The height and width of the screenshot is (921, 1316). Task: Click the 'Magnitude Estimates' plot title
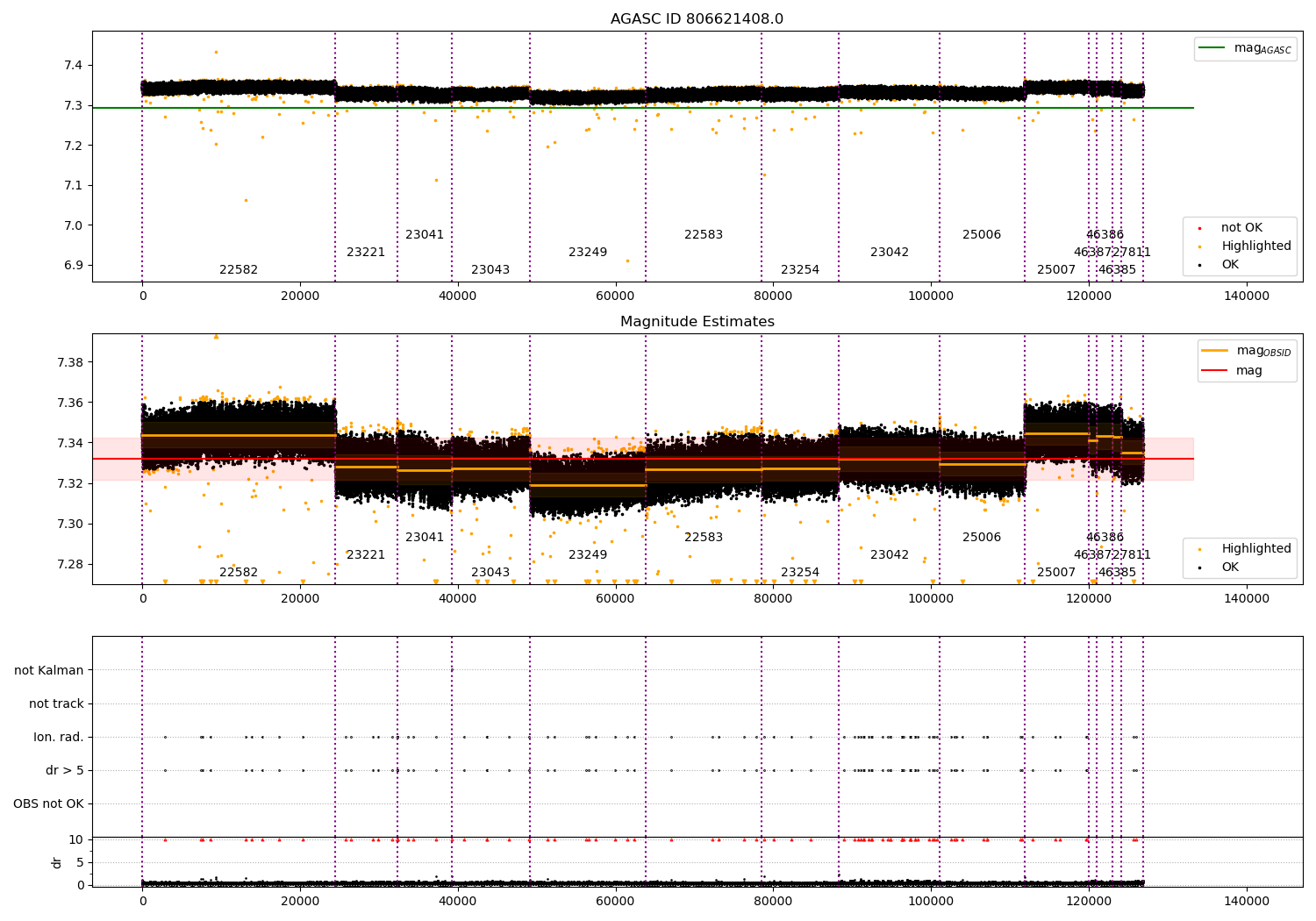(x=697, y=322)
